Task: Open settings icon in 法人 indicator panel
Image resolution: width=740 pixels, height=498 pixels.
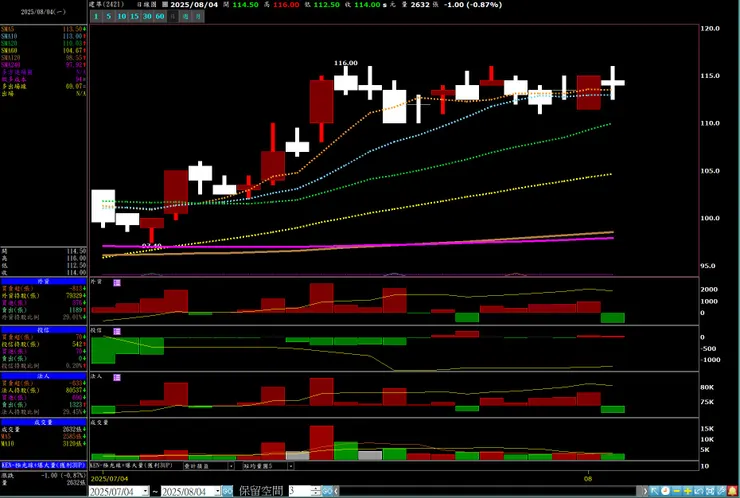Action: pos(117,377)
